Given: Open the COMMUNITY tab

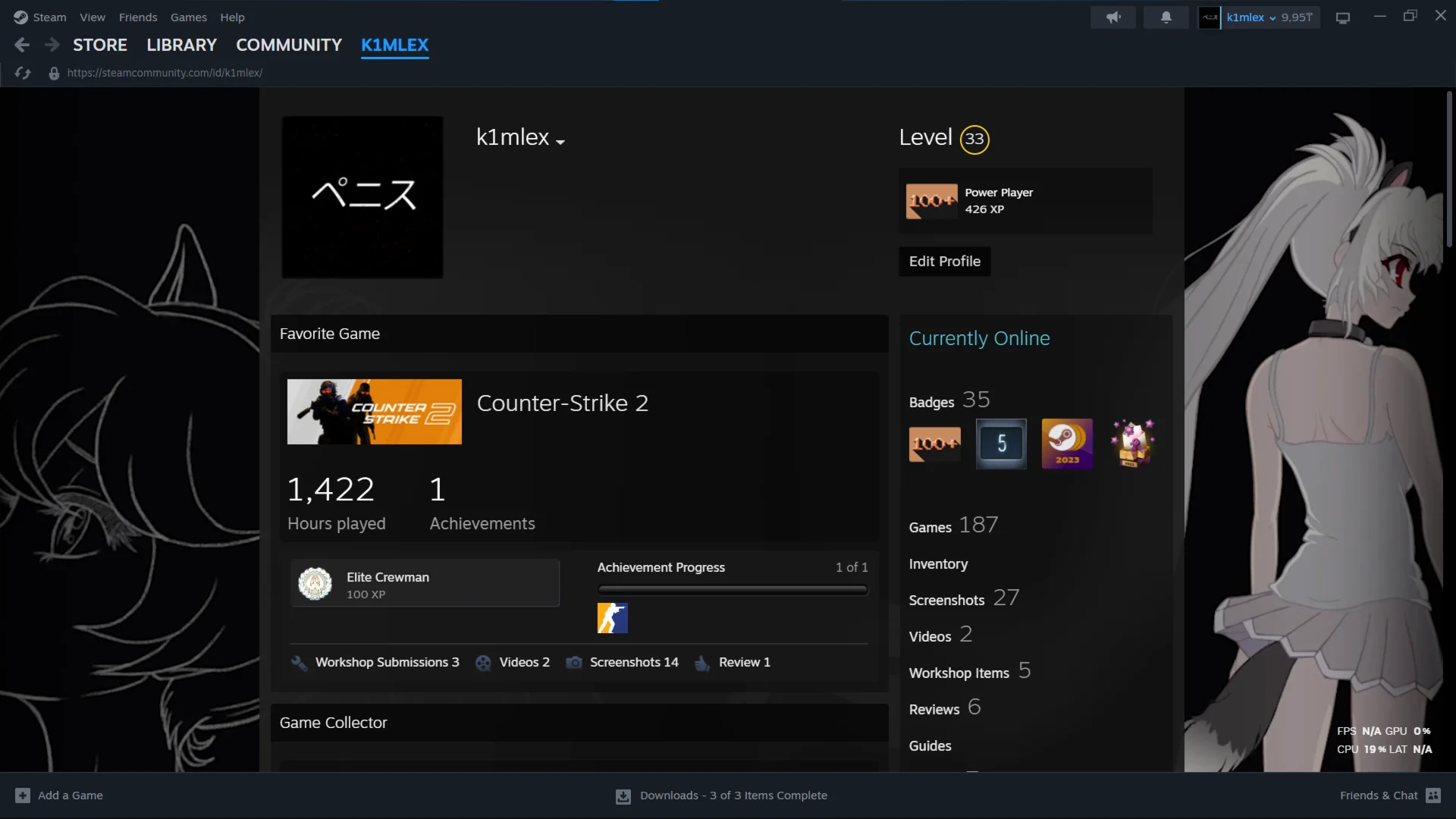Looking at the screenshot, I should point(288,45).
